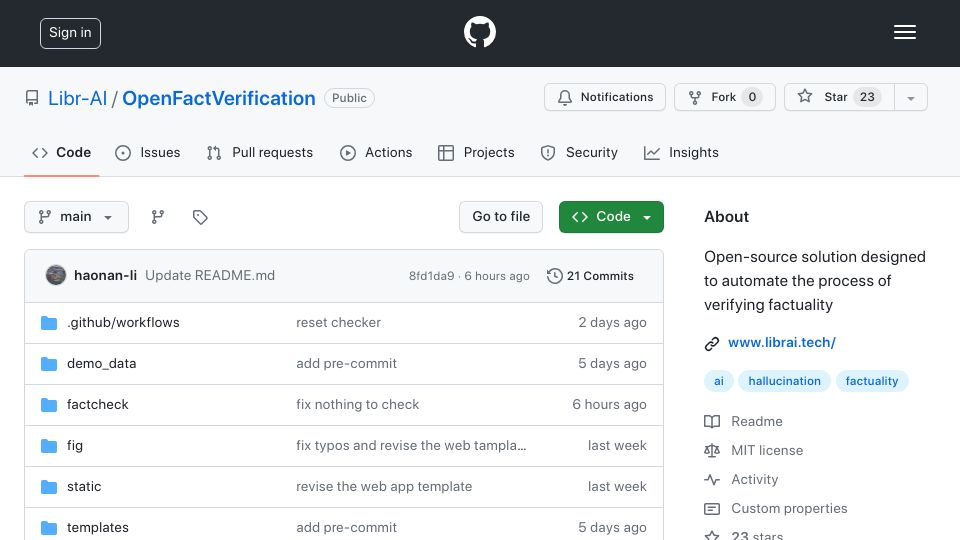Click the 6 hours ago timestamp for factcheck
The height and width of the screenshot is (540, 960).
pos(609,405)
